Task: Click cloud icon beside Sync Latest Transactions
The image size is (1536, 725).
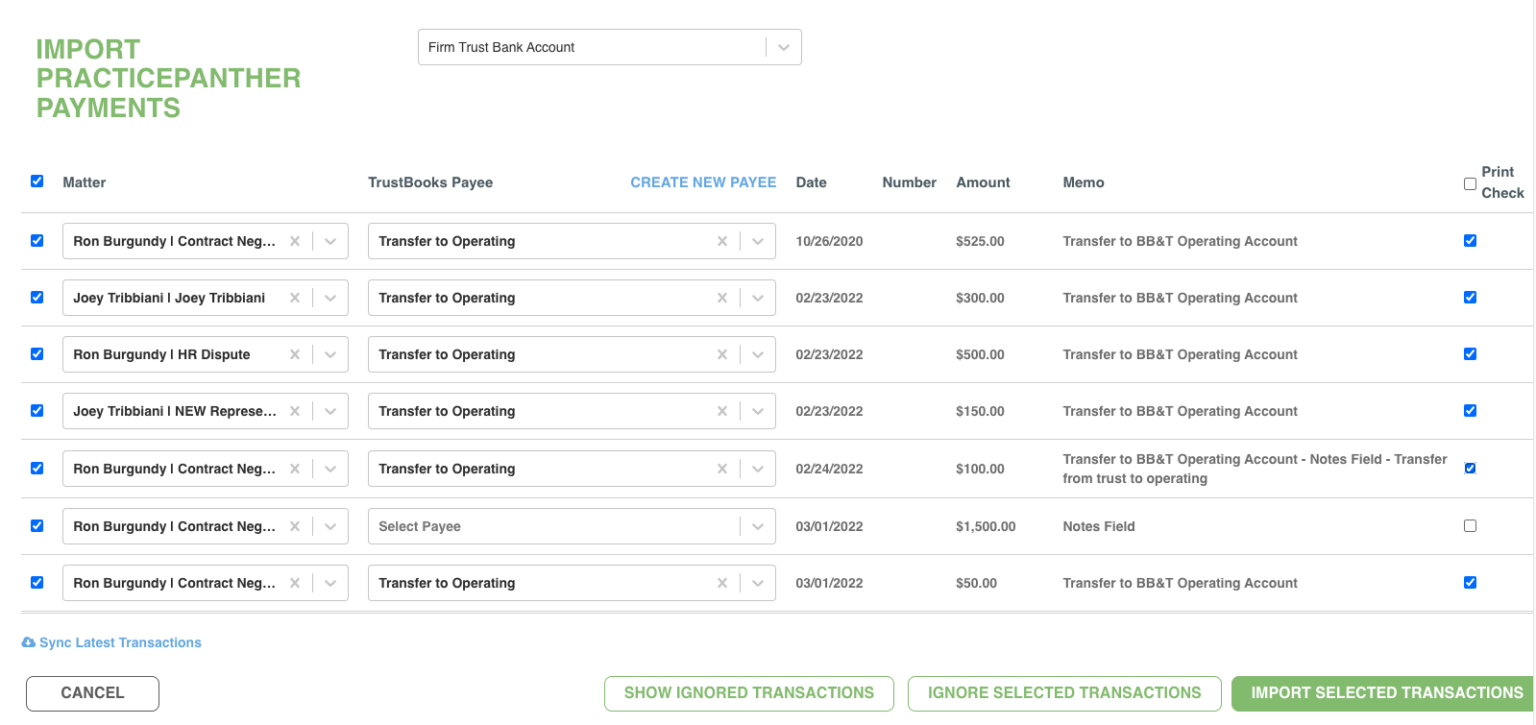Action: tap(28, 643)
